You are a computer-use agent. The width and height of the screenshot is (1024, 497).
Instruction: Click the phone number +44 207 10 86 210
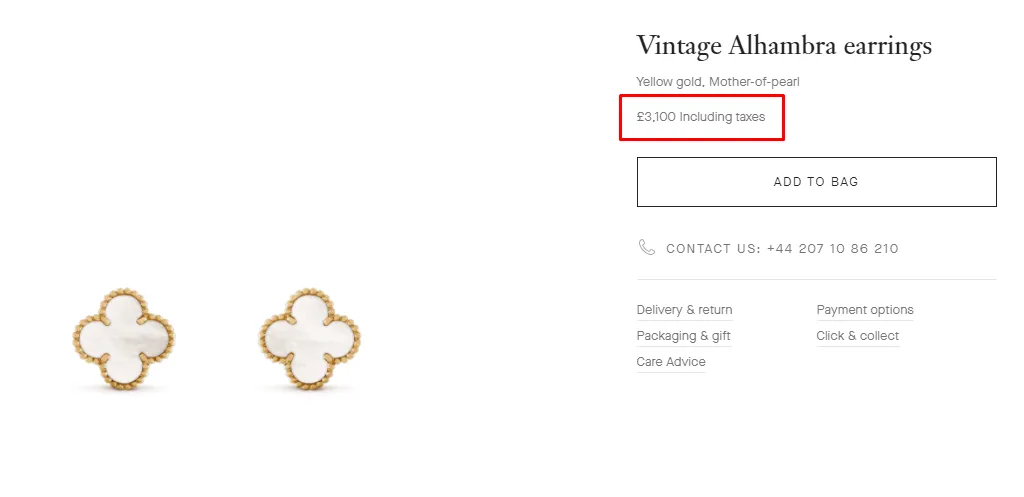coord(832,249)
